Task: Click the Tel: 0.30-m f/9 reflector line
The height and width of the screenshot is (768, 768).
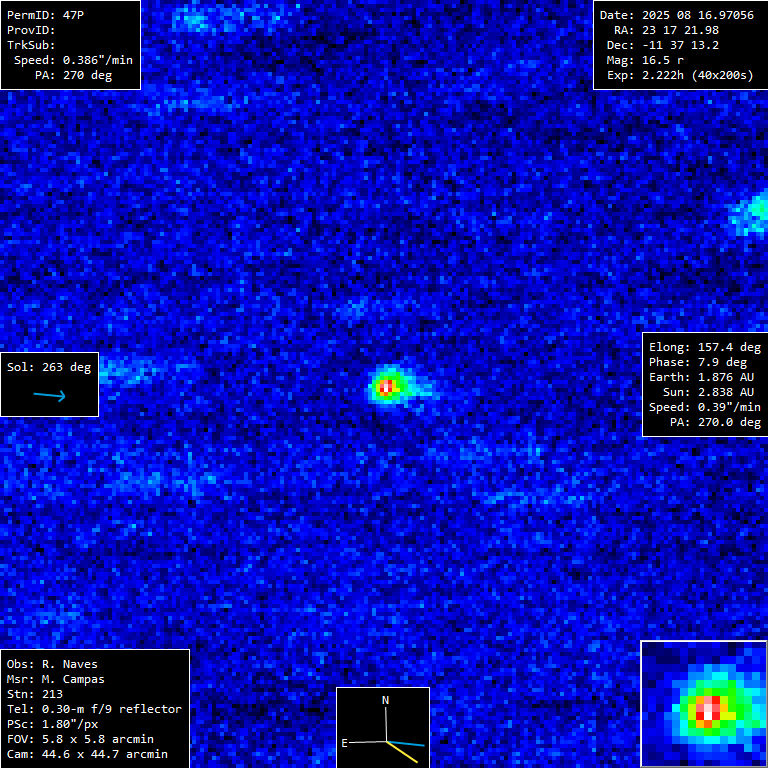Action: click(x=94, y=709)
